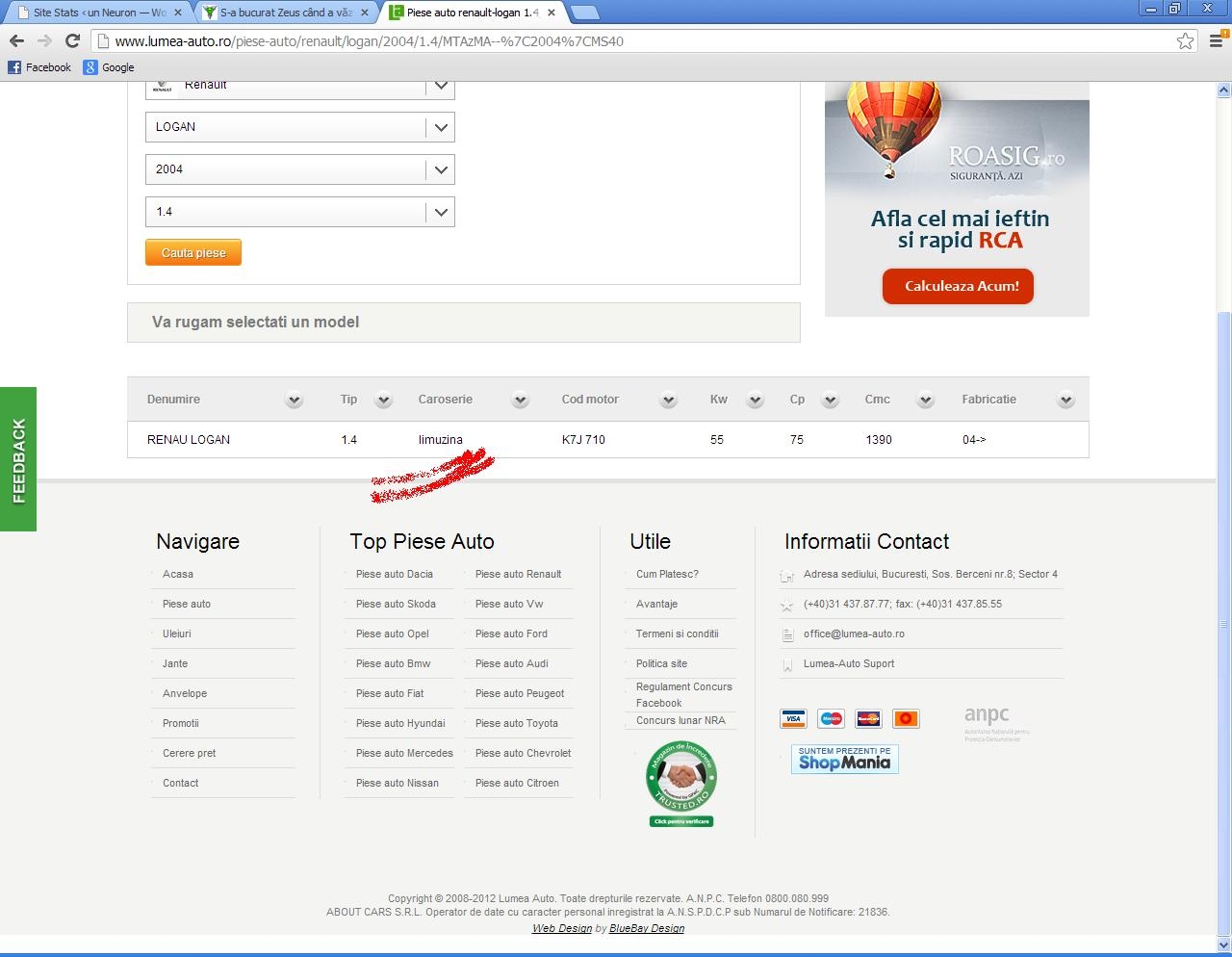Open the Chrome menu icon
1232x957 pixels.
click(x=1216, y=40)
